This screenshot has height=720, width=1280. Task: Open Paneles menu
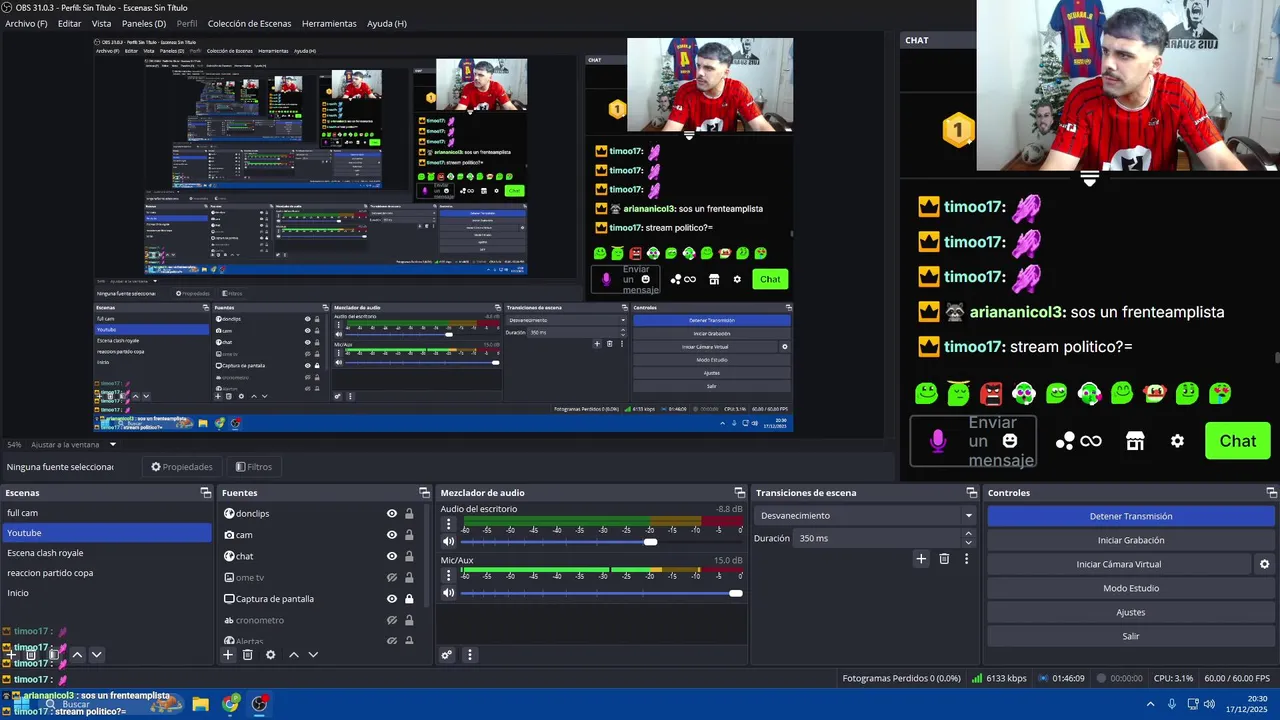[x=144, y=23]
